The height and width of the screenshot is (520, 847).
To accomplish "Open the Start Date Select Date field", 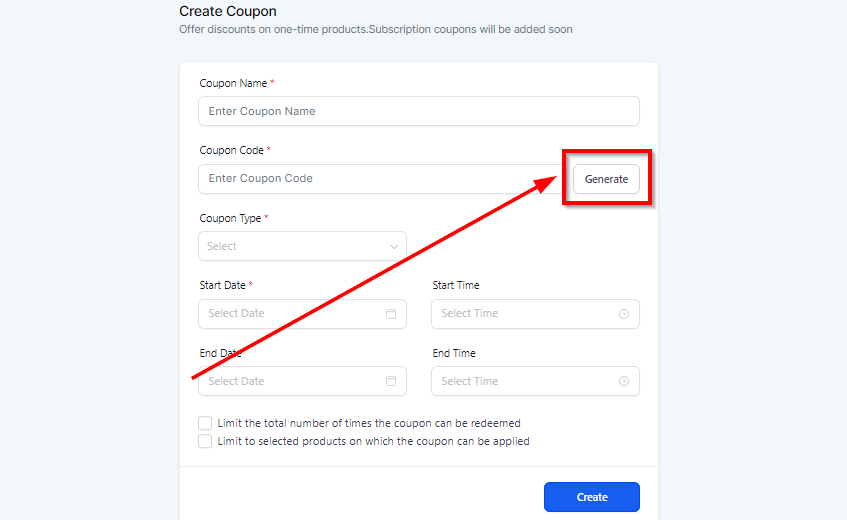I will coord(290,314).
